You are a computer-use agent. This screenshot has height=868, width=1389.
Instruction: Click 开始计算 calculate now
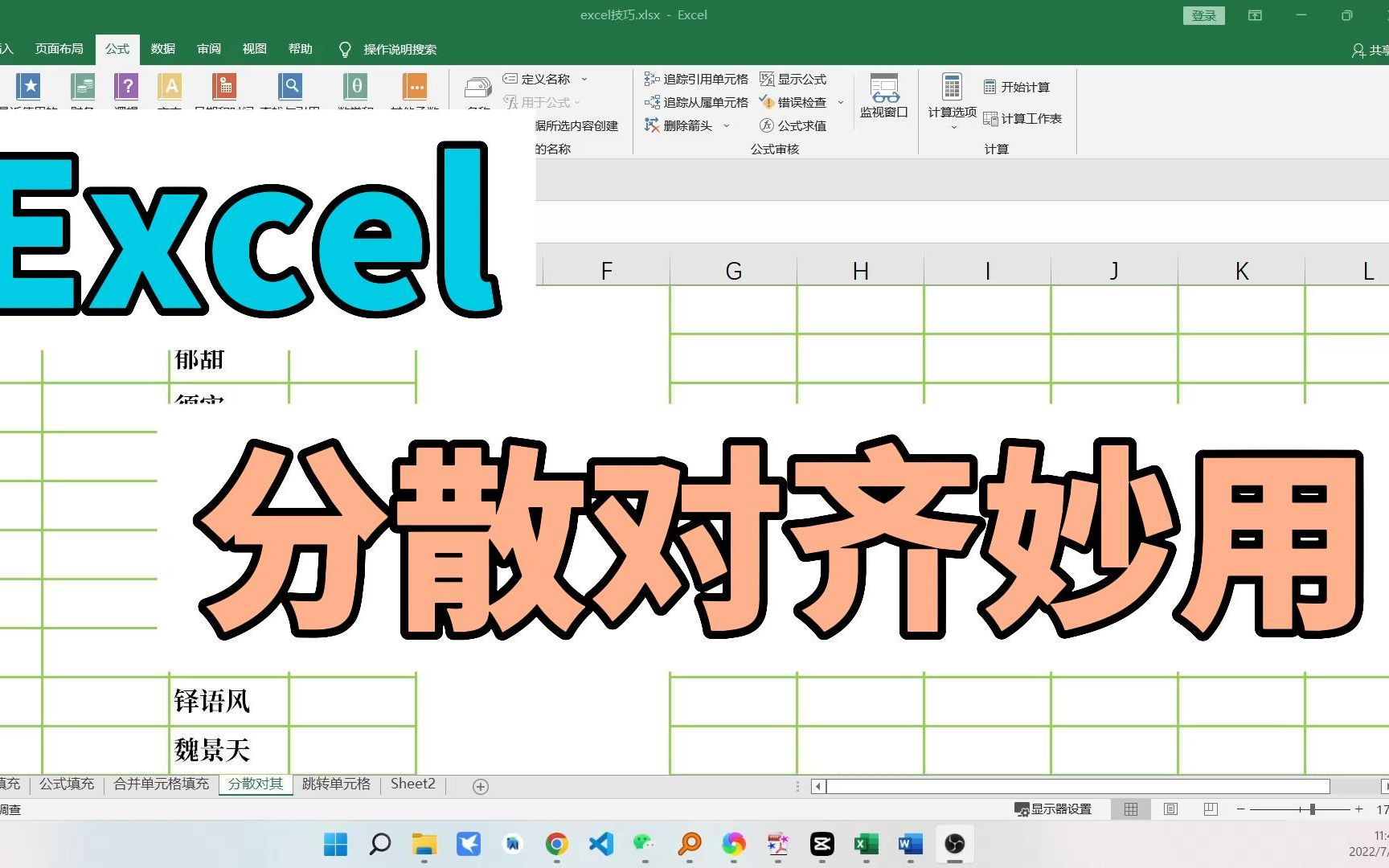pos(1016,87)
